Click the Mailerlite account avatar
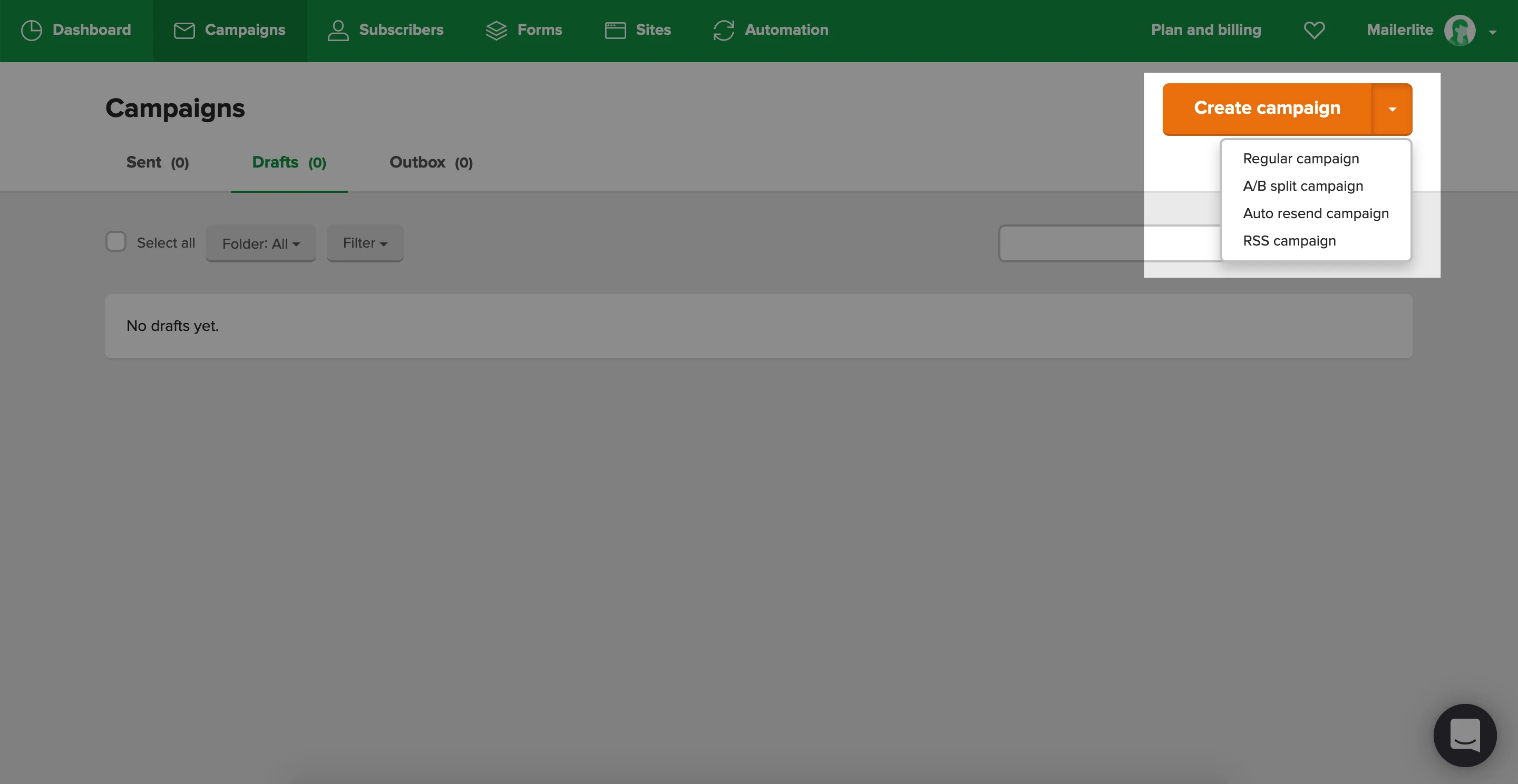The width and height of the screenshot is (1518, 784). click(1459, 30)
